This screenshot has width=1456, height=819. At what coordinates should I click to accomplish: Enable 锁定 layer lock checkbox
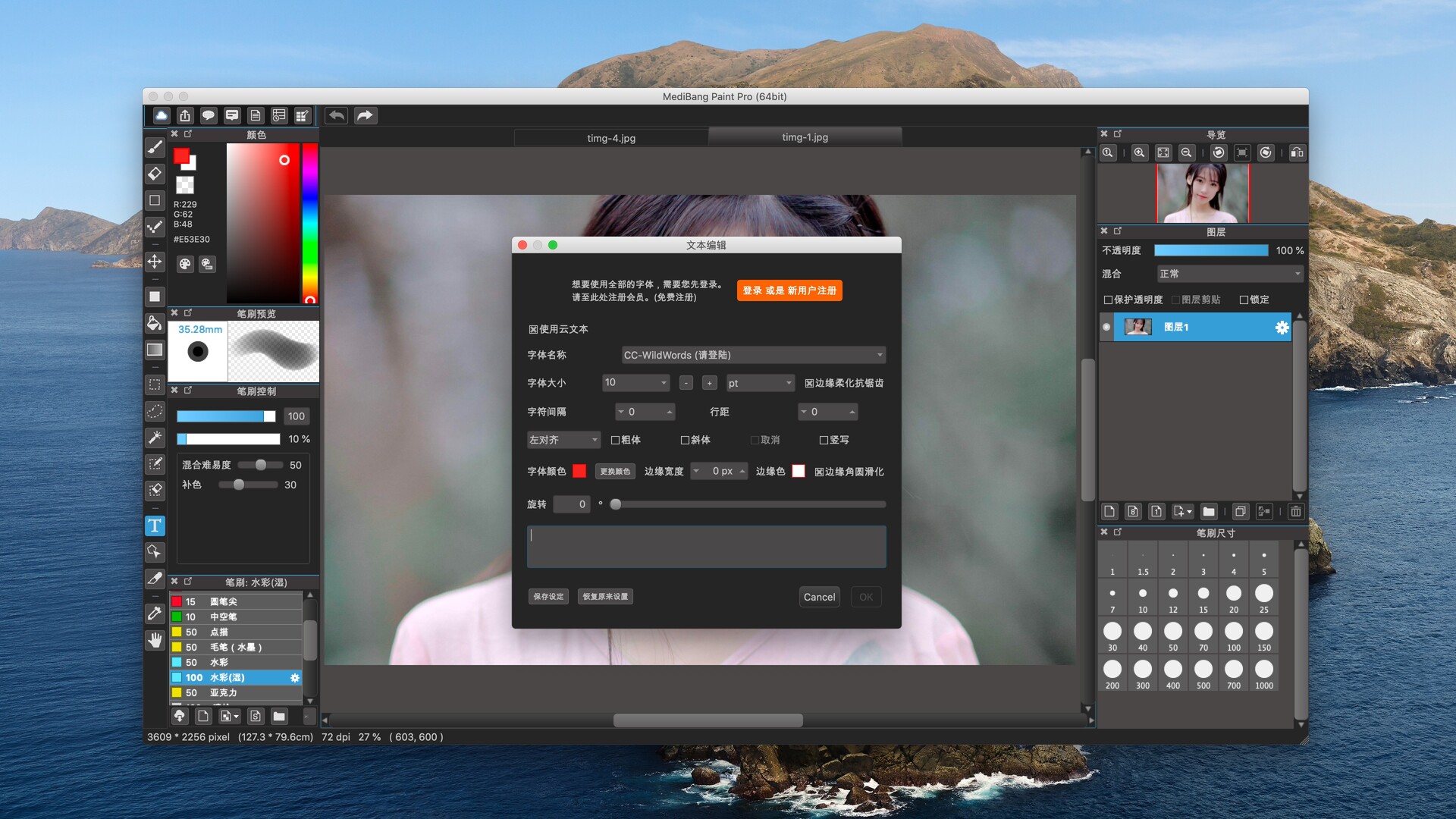pos(1244,300)
